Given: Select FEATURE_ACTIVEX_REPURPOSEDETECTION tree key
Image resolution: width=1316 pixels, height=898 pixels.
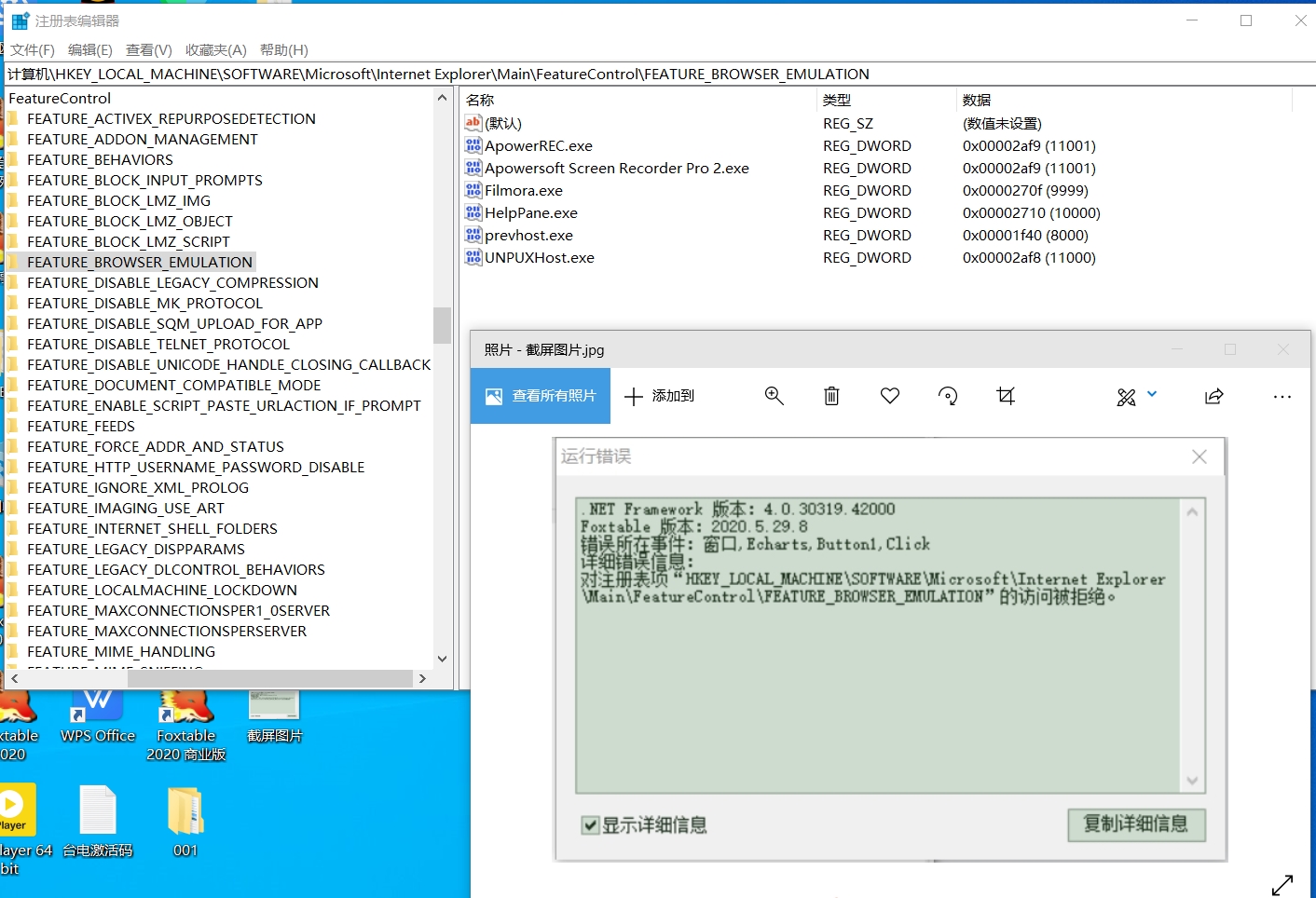Looking at the screenshot, I should pyautogui.click(x=171, y=119).
